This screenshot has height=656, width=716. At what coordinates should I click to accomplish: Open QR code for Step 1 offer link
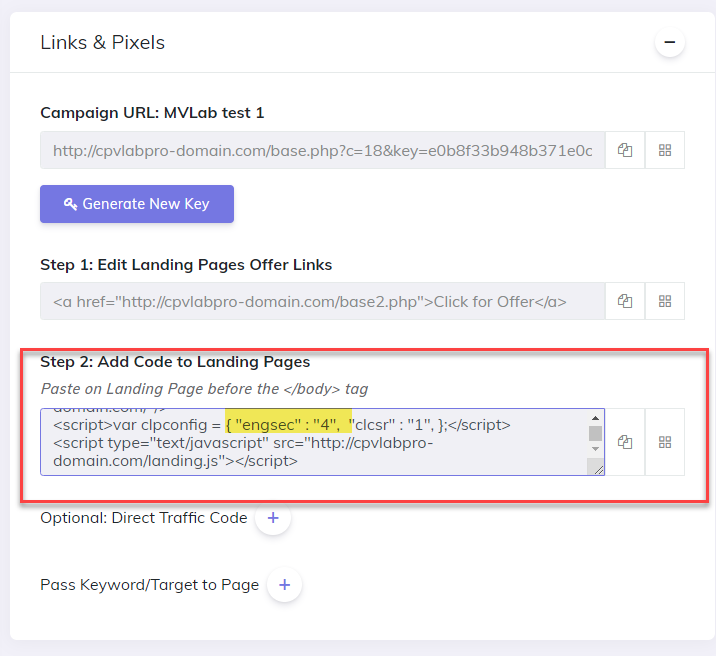tap(665, 301)
